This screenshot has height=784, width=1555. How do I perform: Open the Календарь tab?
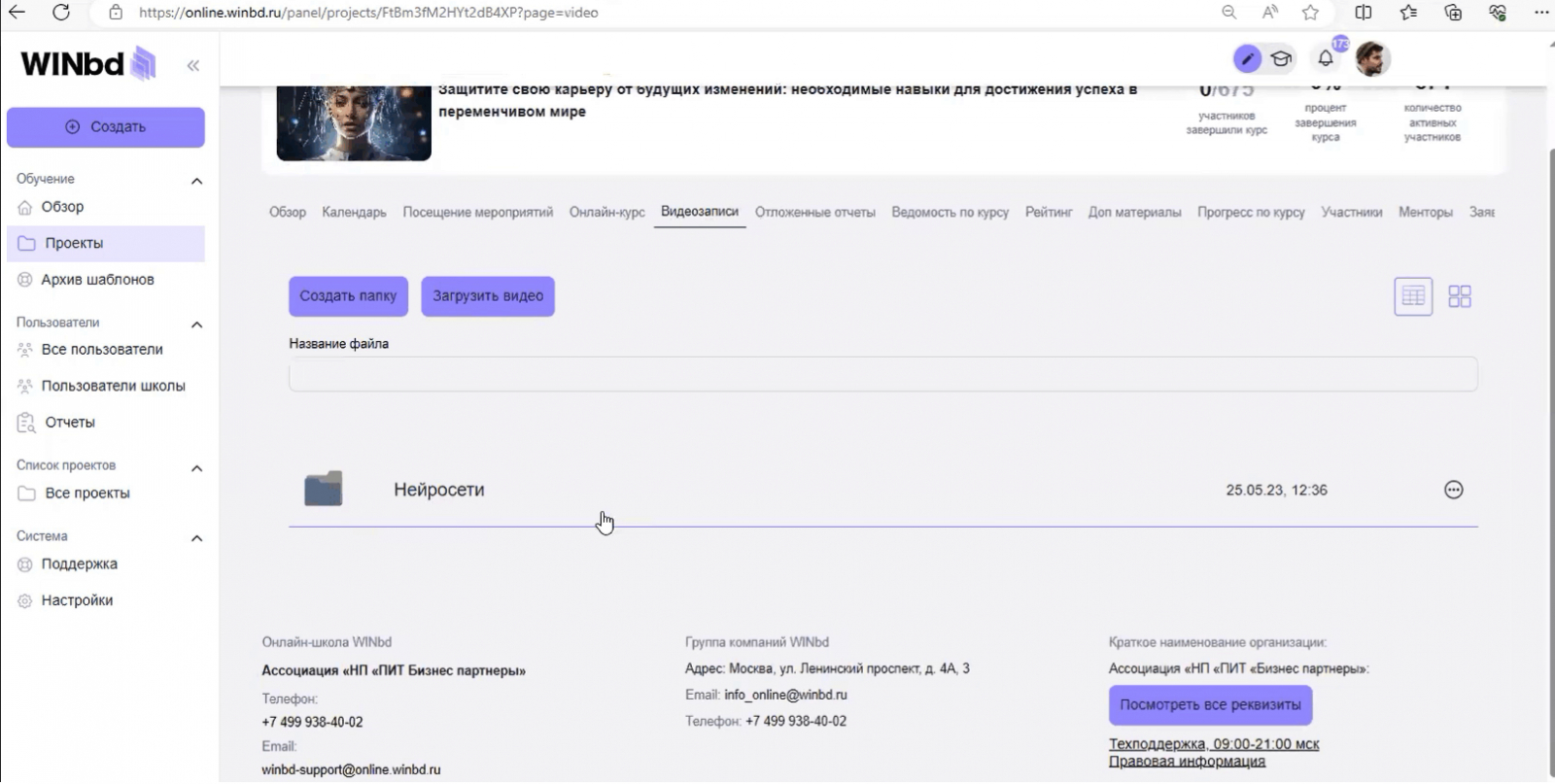coord(354,212)
